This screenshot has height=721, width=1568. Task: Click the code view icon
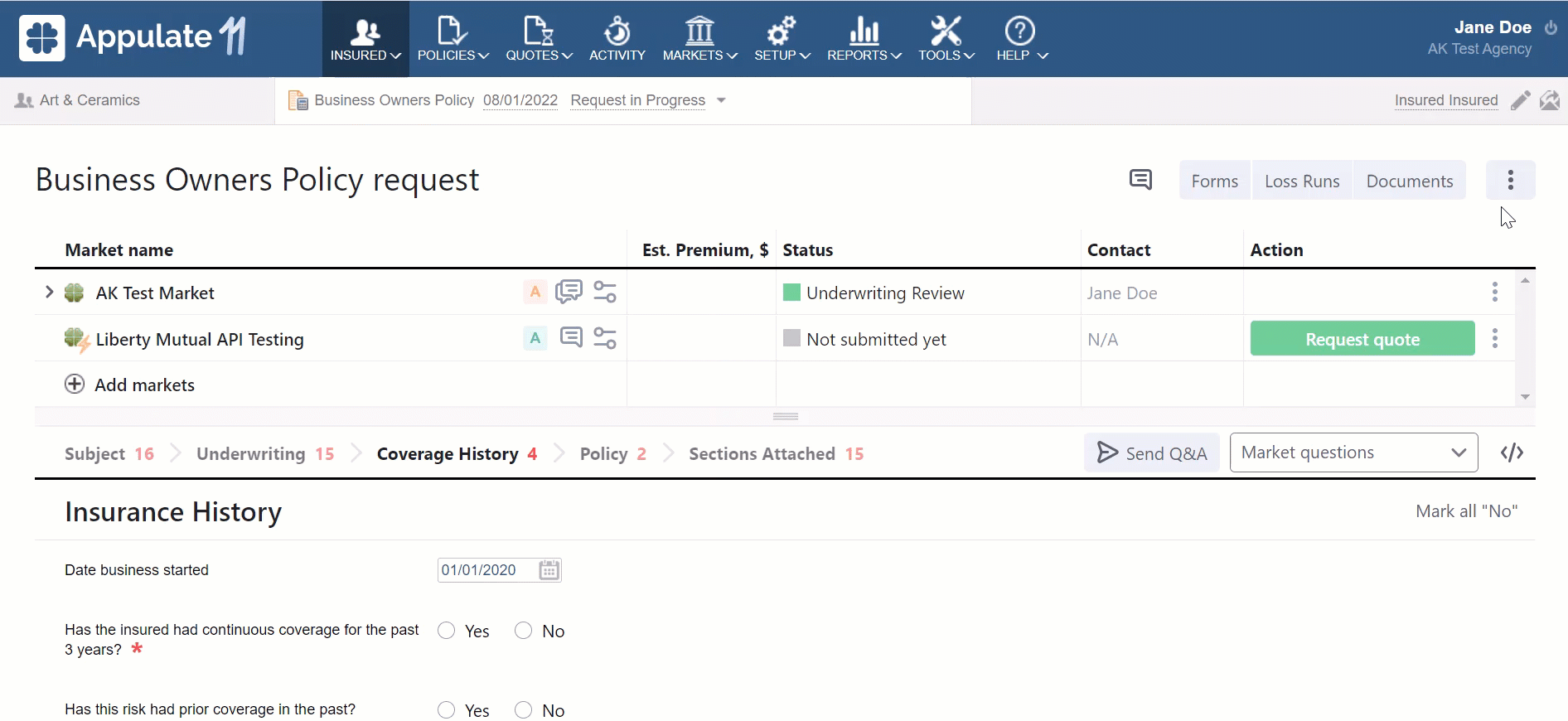1512,452
